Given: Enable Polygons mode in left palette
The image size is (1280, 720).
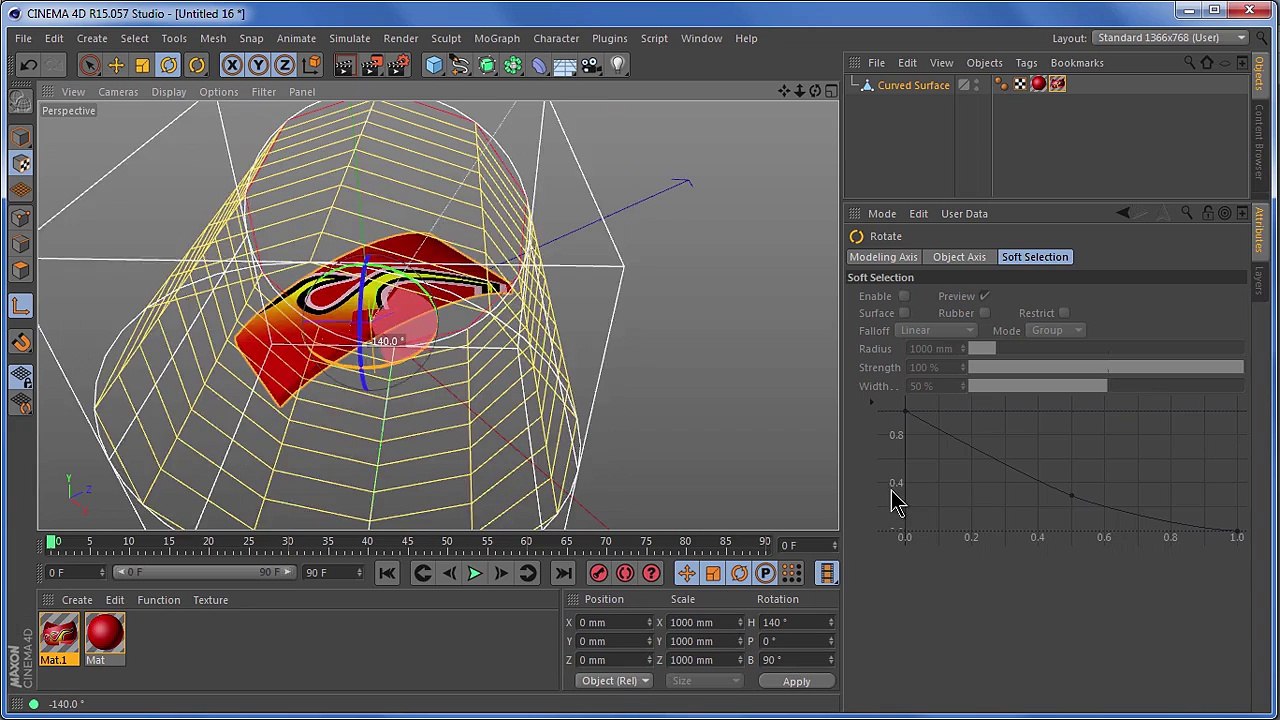Looking at the screenshot, I should 21,270.
